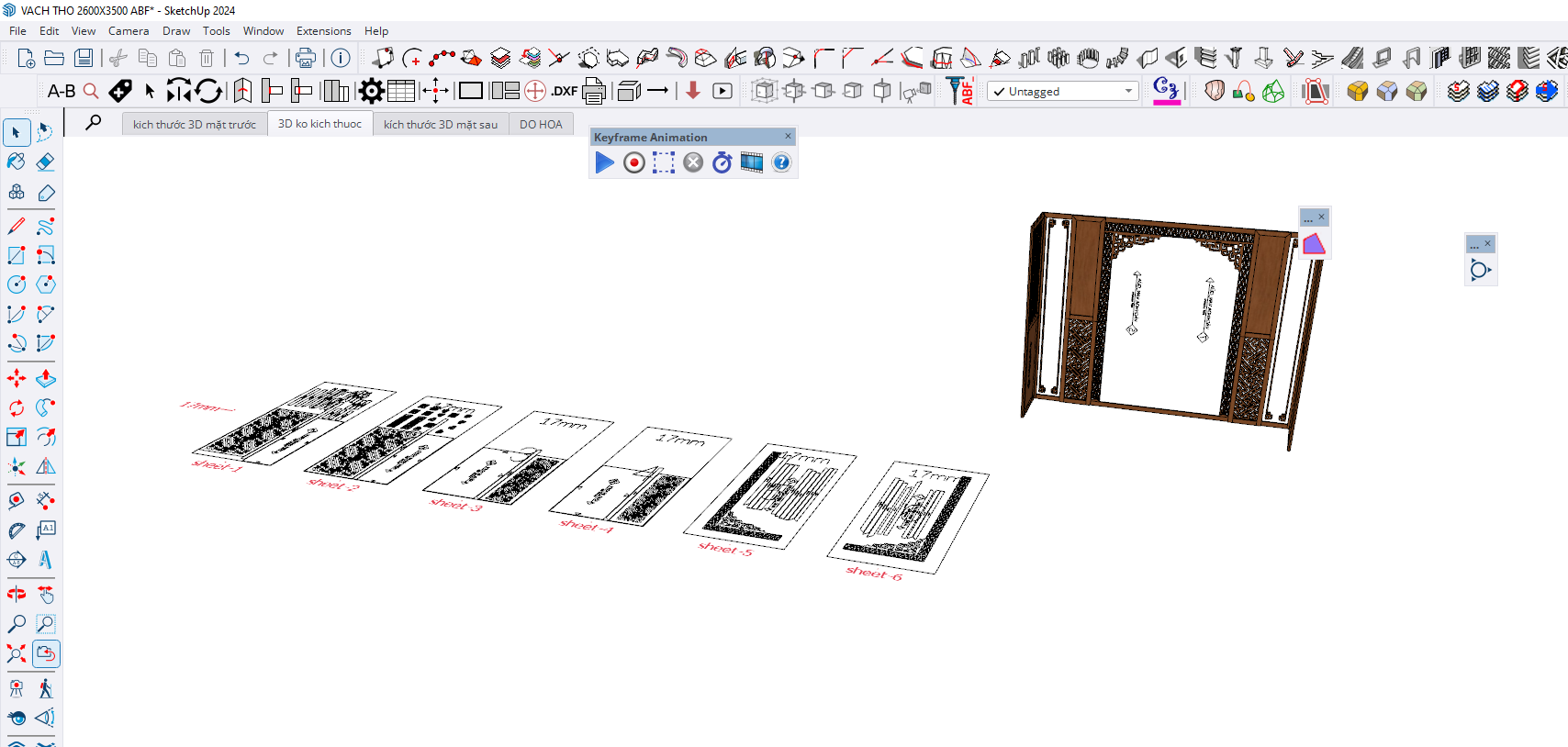Close the Keyframe Animation toolbar

[788, 136]
